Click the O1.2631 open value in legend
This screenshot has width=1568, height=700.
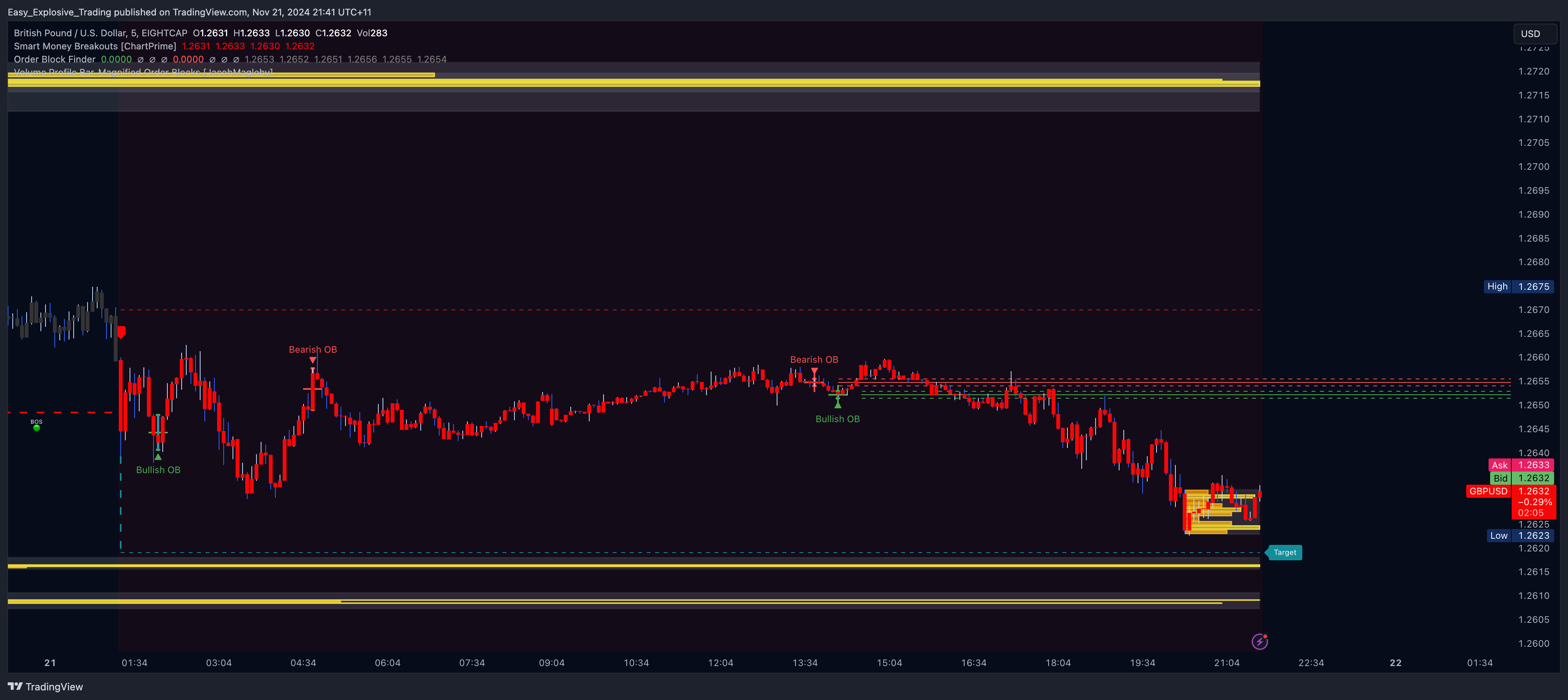pyautogui.click(x=211, y=33)
